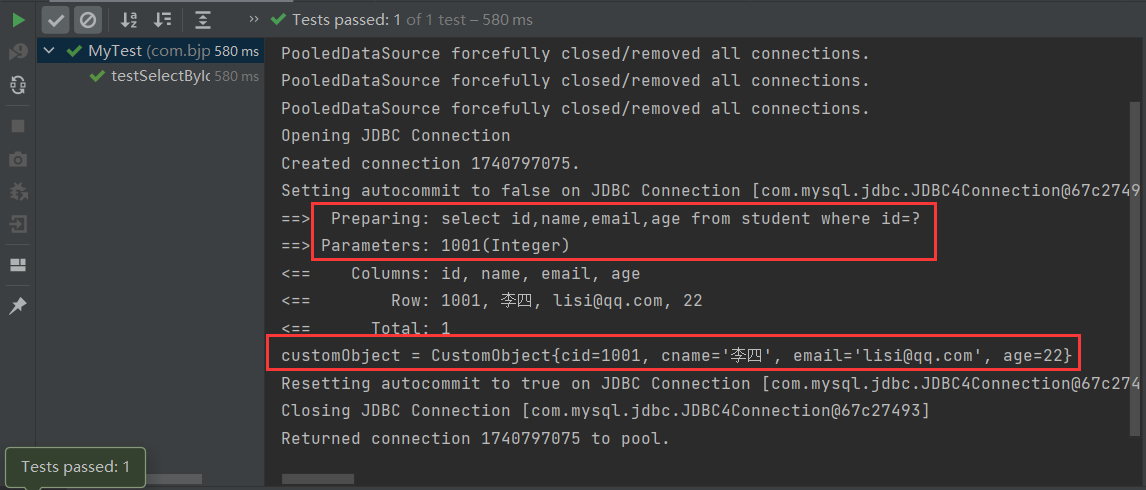This screenshot has height=490, width=1146.
Task: Click the console horizontal scrollbar thumb
Action: point(318,479)
